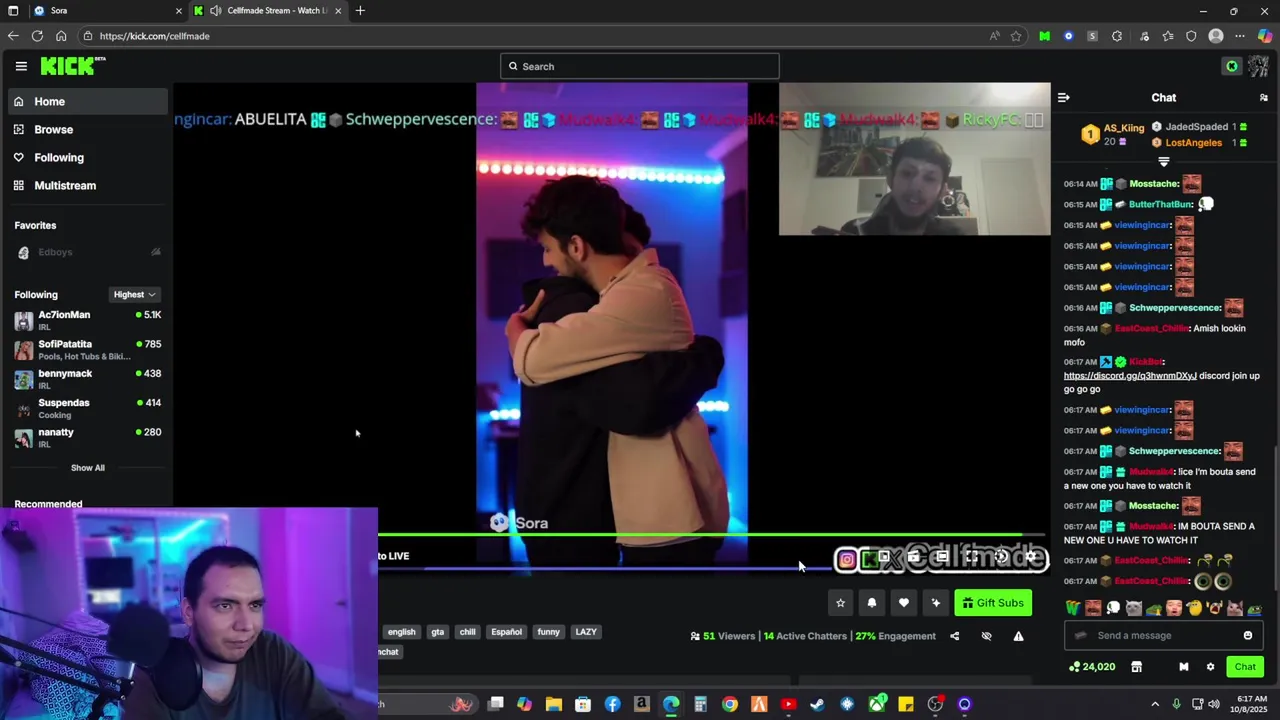Click the KICK logo

pyautogui.click(x=72, y=66)
